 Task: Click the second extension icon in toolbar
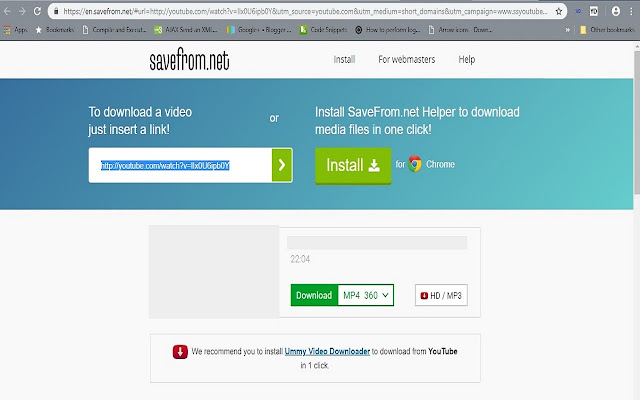point(594,11)
